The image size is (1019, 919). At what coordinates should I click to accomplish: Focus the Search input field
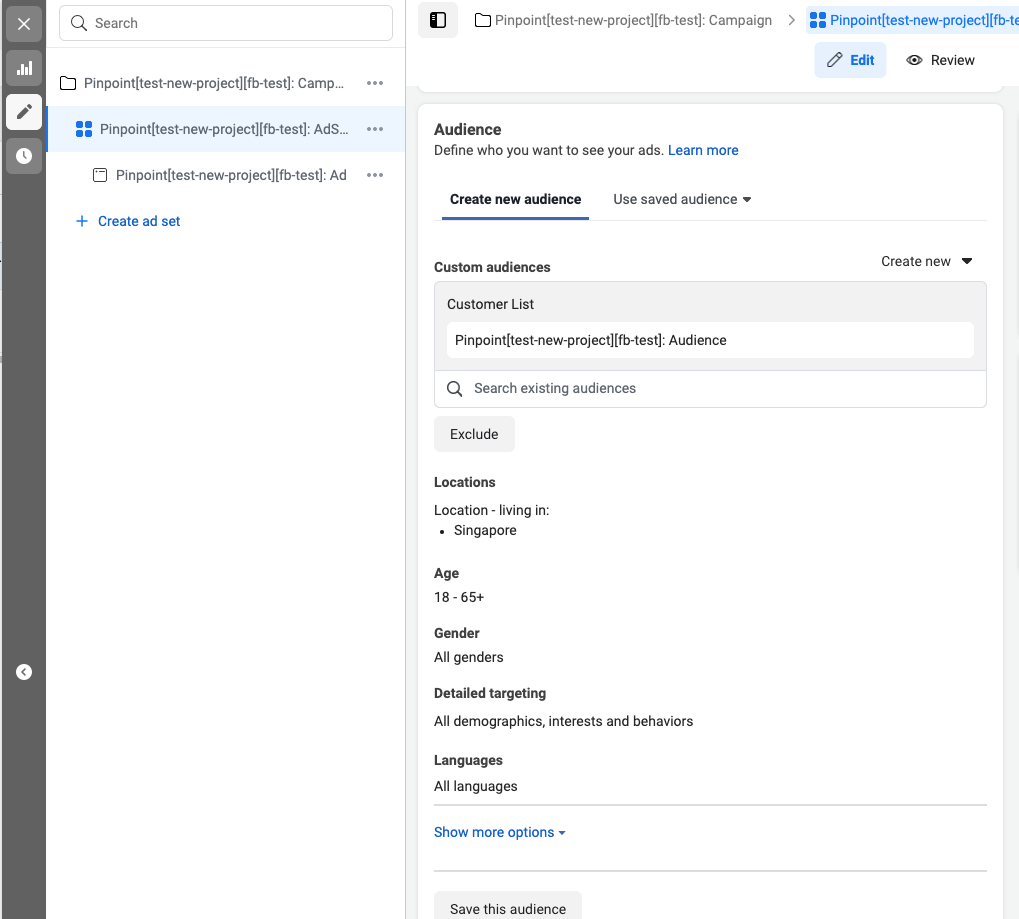[226, 23]
